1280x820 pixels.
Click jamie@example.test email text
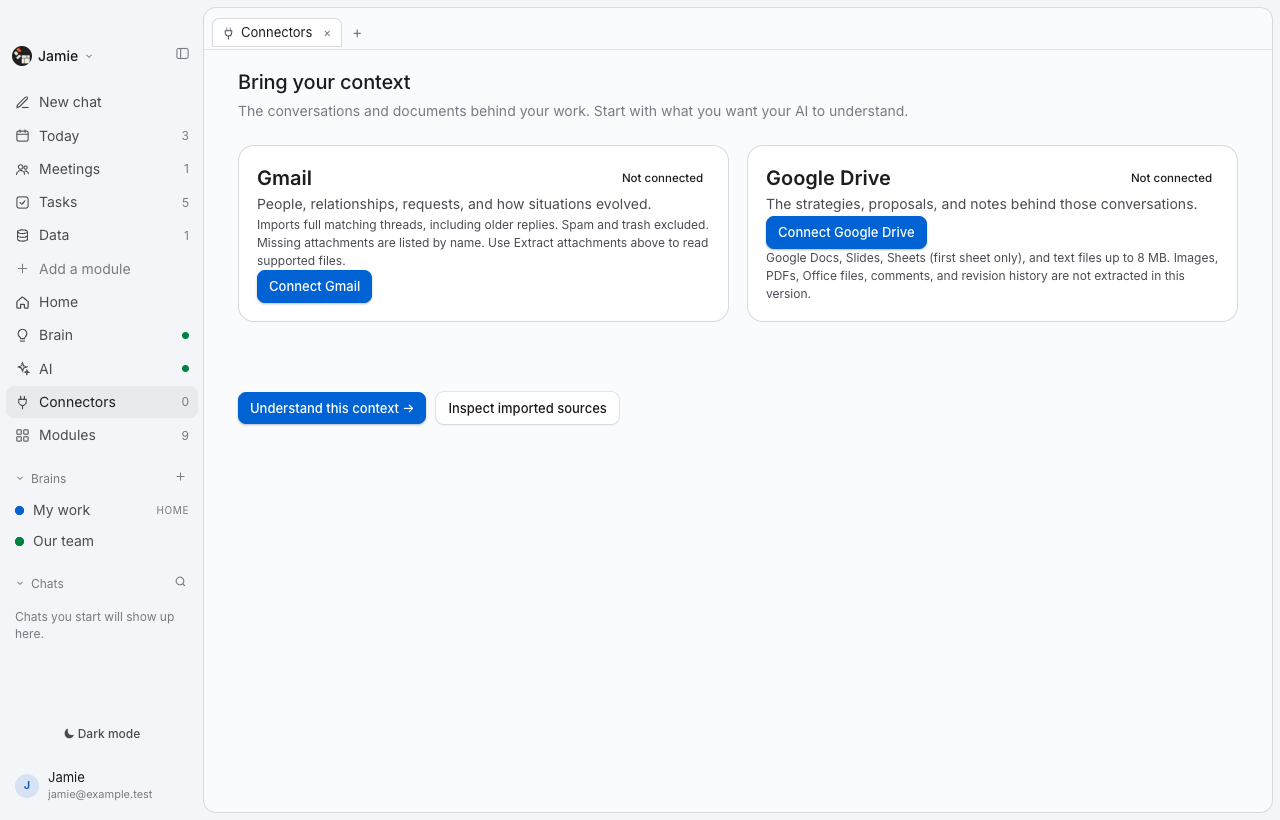coord(100,794)
